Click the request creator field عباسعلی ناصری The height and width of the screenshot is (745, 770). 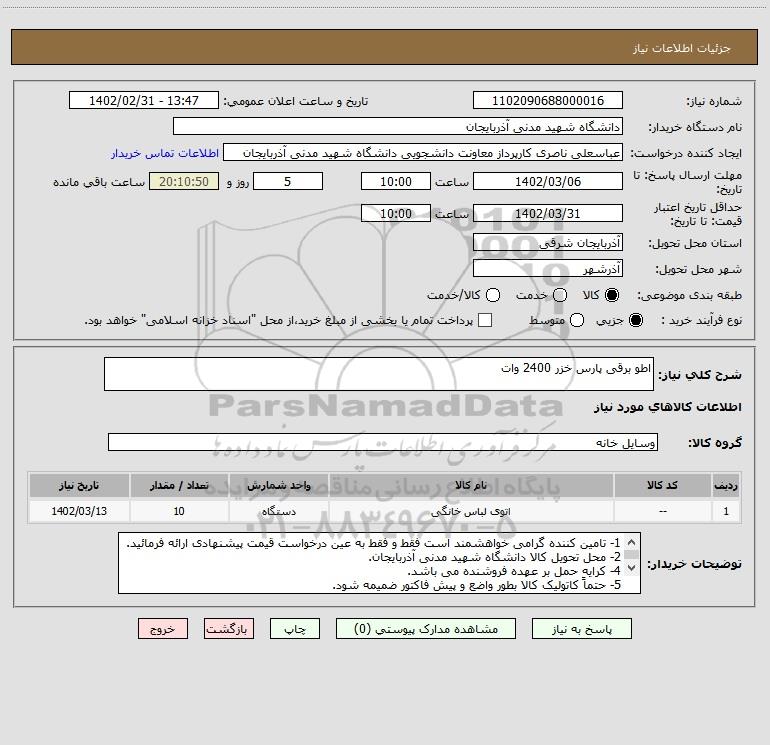[x=423, y=153]
